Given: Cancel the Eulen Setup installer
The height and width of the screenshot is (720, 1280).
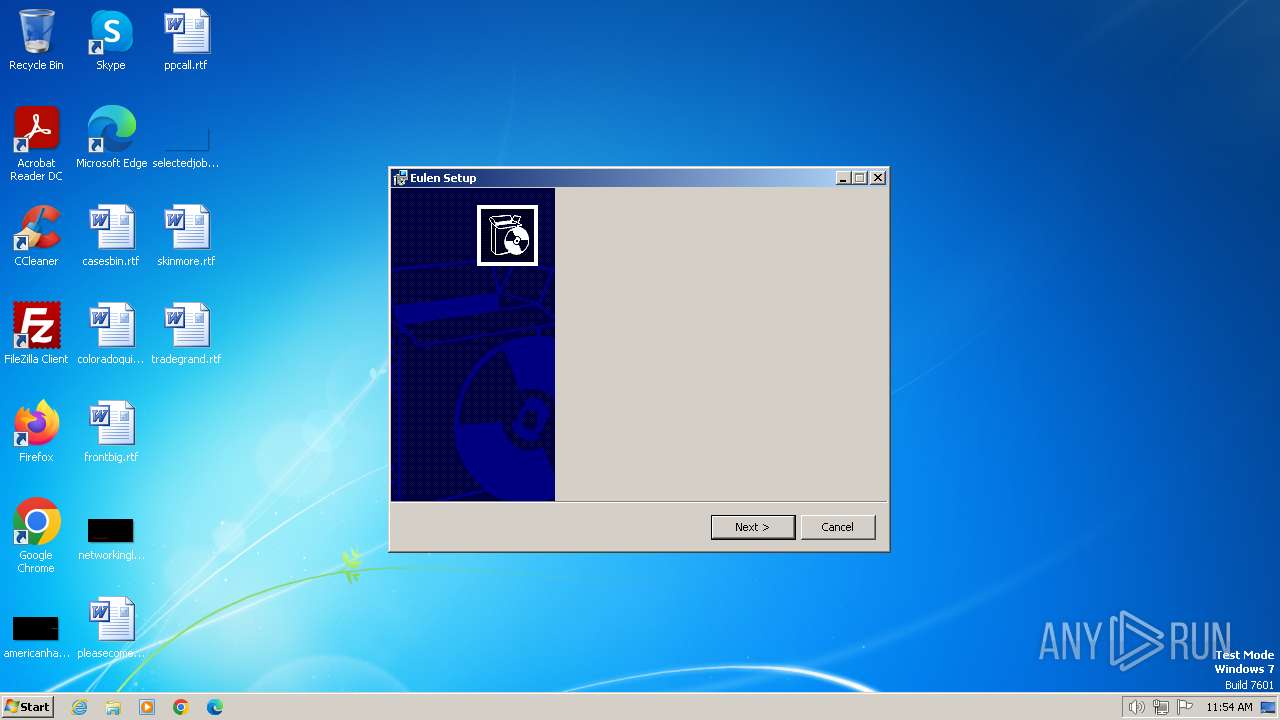Looking at the screenshot, I should (x=838, y=527).
